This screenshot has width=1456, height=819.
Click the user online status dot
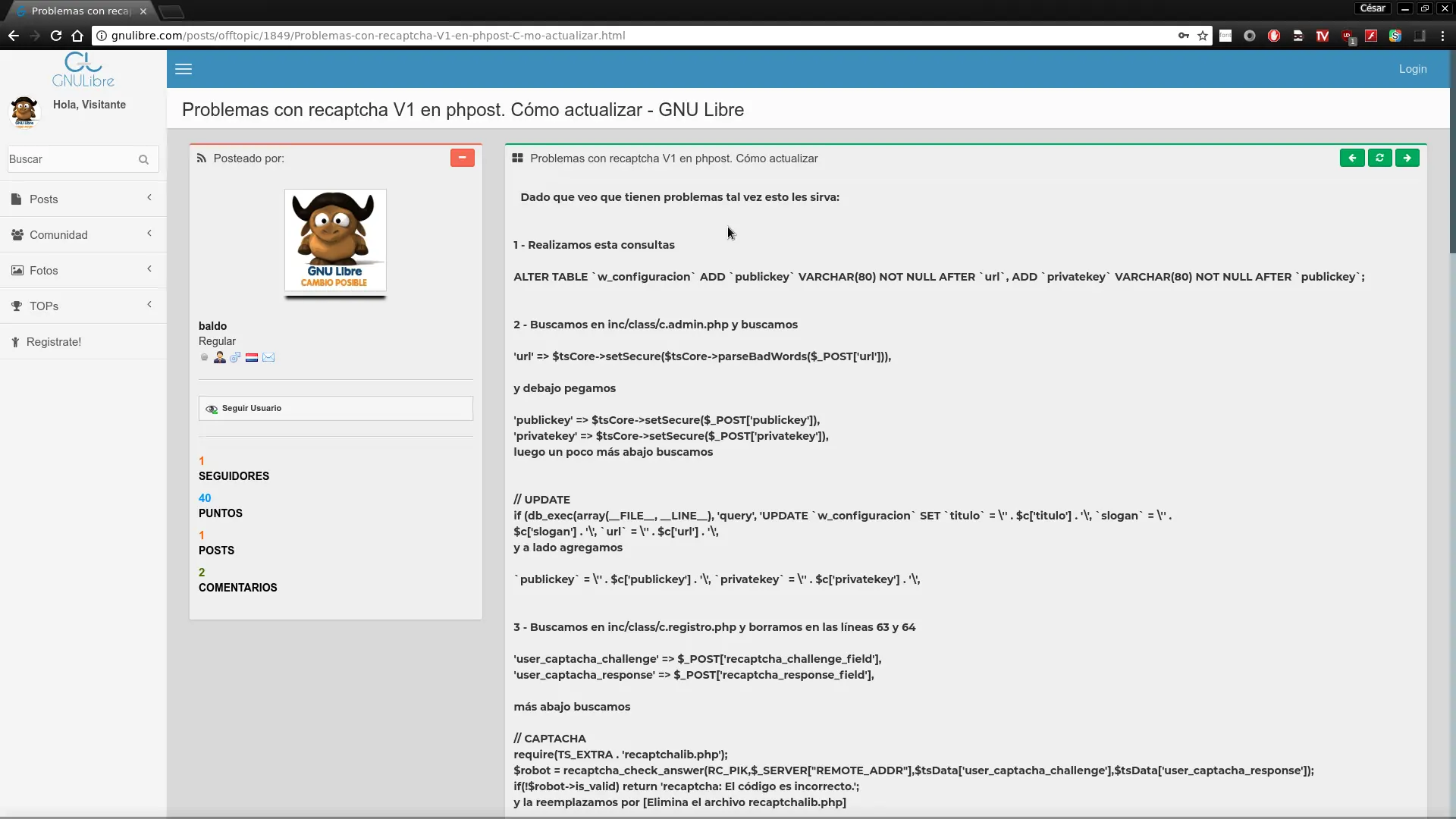click(x=205, y=357)
